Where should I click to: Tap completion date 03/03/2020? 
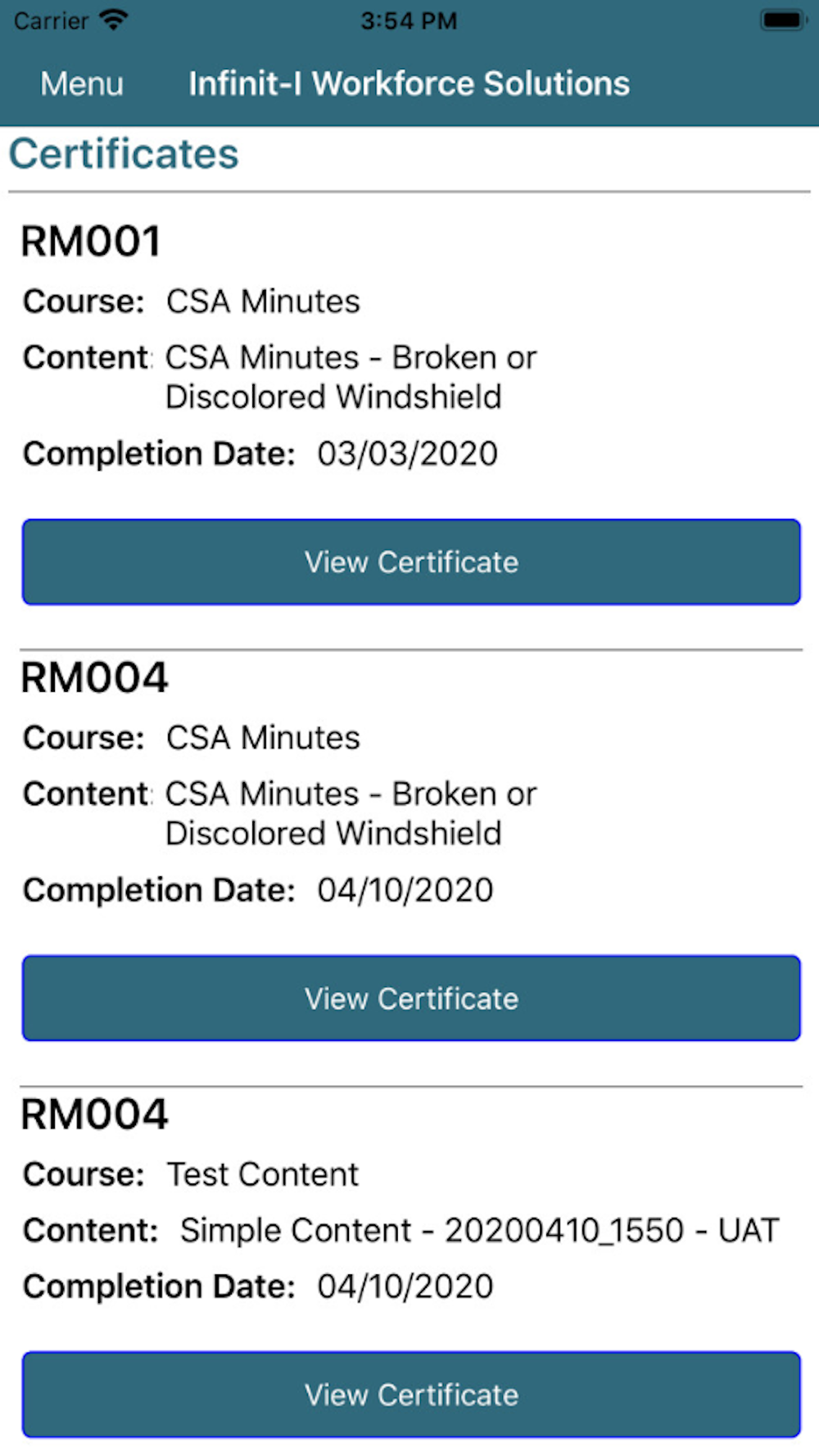coord(408,454)
